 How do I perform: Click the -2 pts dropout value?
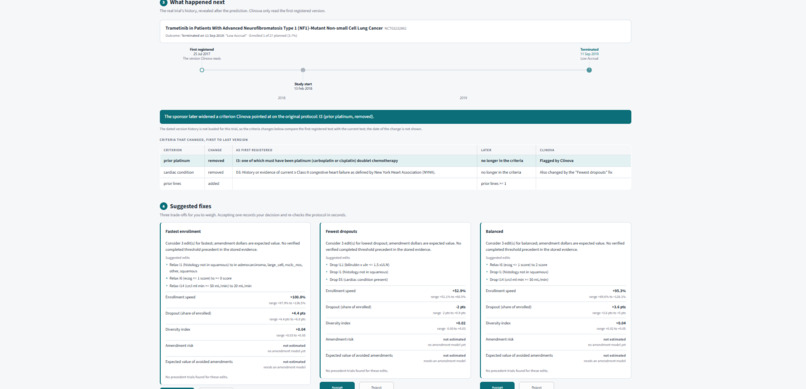coord(461,307)
